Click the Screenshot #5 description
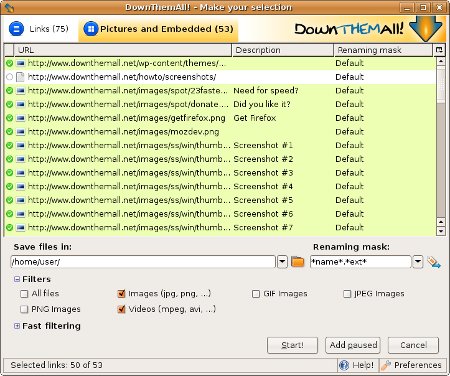 pyautogui.click(x=263, y=200)
